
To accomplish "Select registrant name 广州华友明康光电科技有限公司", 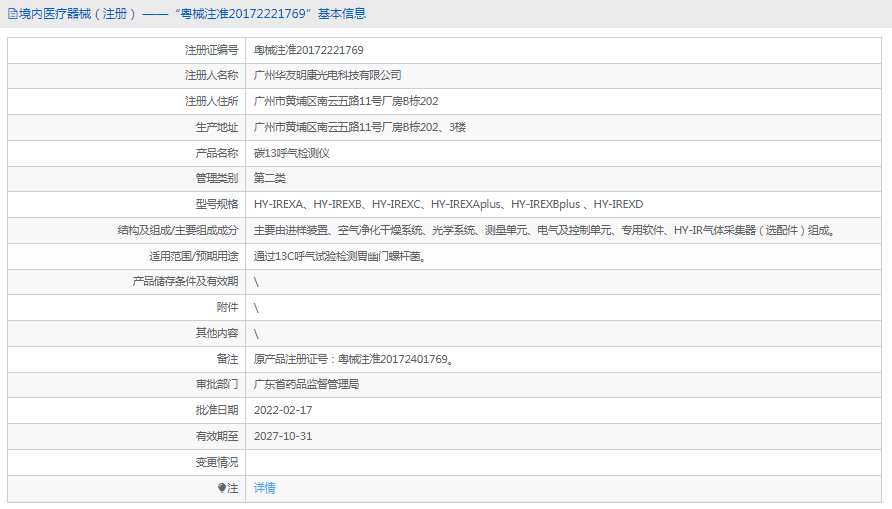I will (x=328, y=76).
